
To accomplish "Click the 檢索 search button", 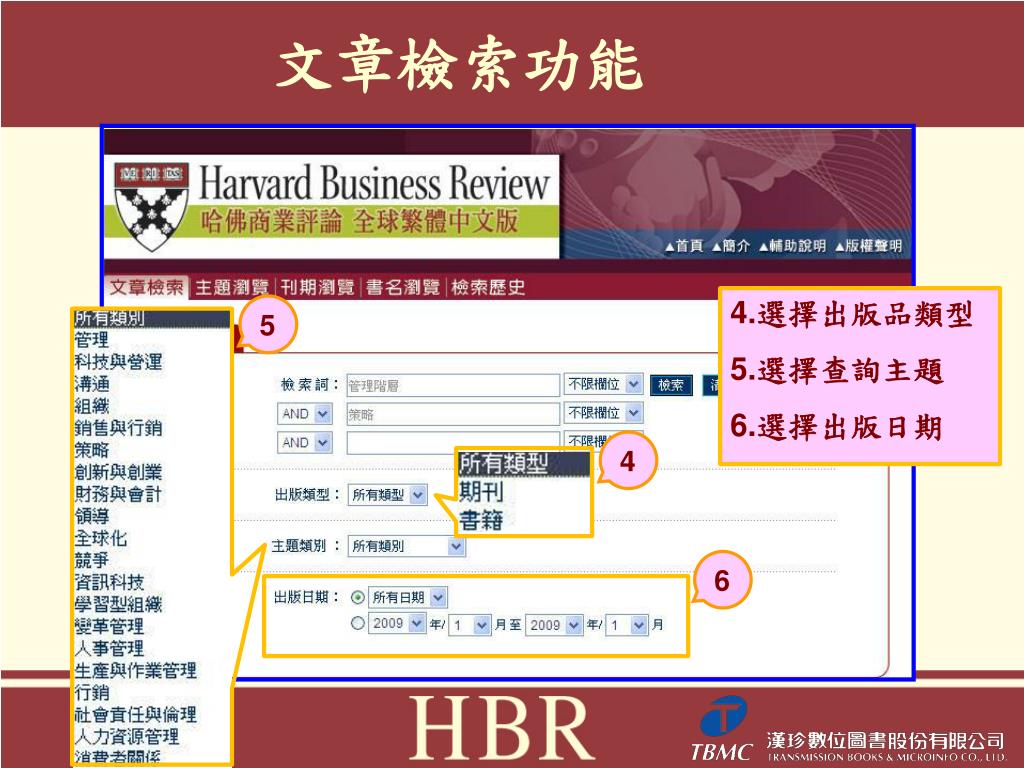I will (x=671, y=385).
